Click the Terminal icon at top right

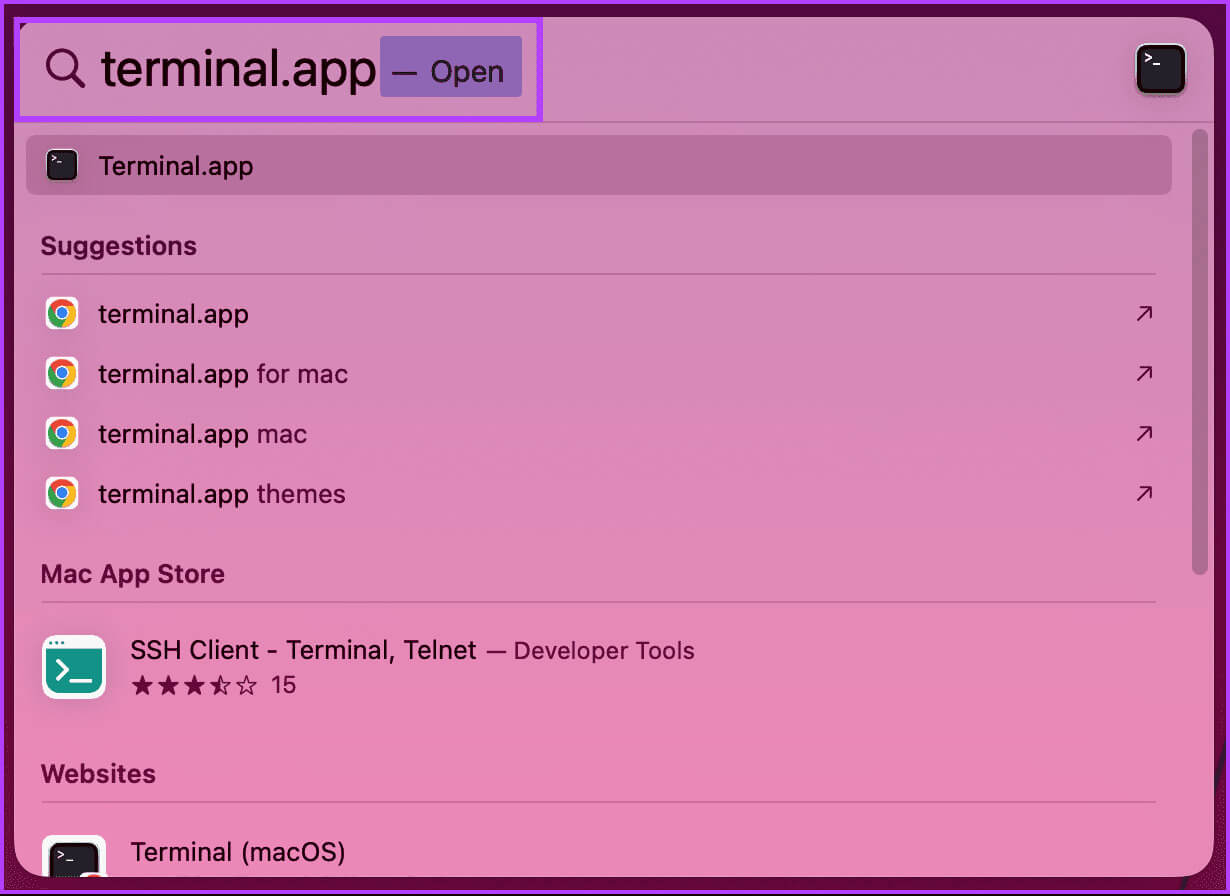[x=1161, y=70]
